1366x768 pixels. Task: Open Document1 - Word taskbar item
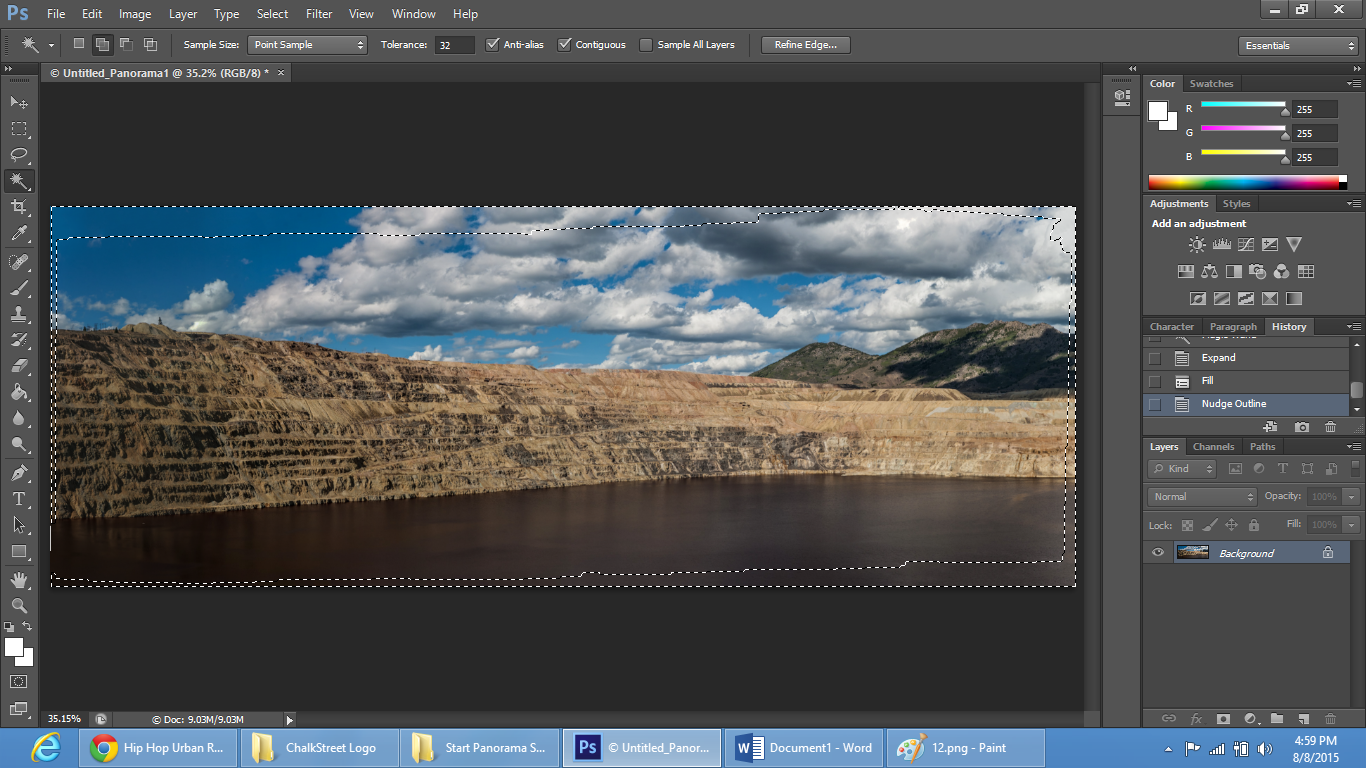pos(805,748)
